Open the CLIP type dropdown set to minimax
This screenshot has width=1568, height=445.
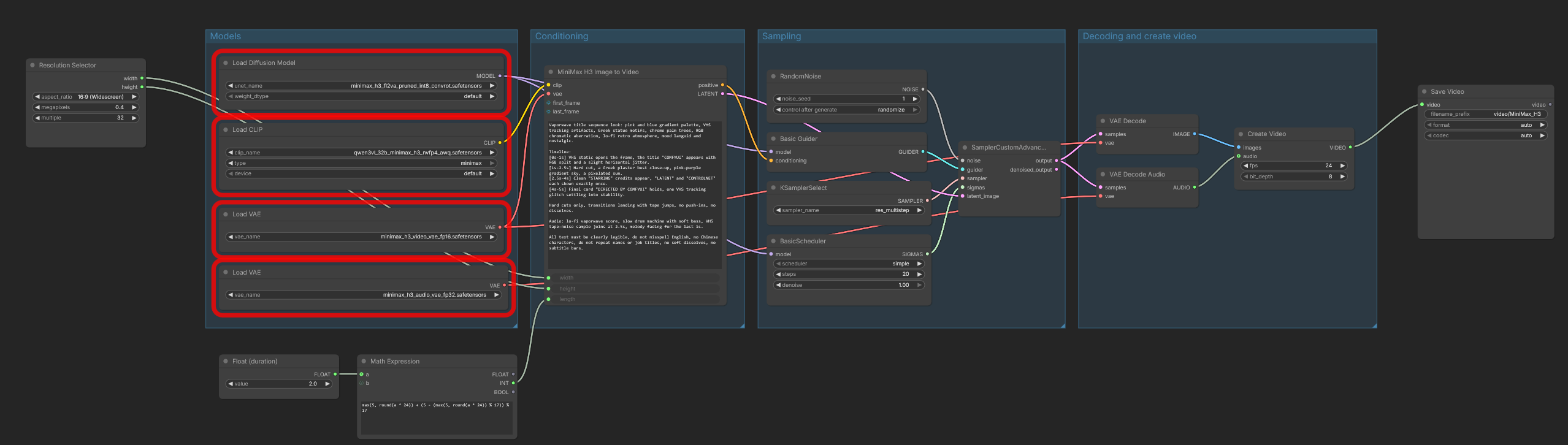pos(361,163)
